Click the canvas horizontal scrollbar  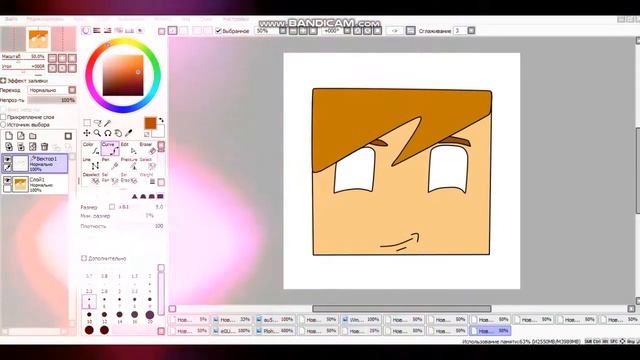402,309
